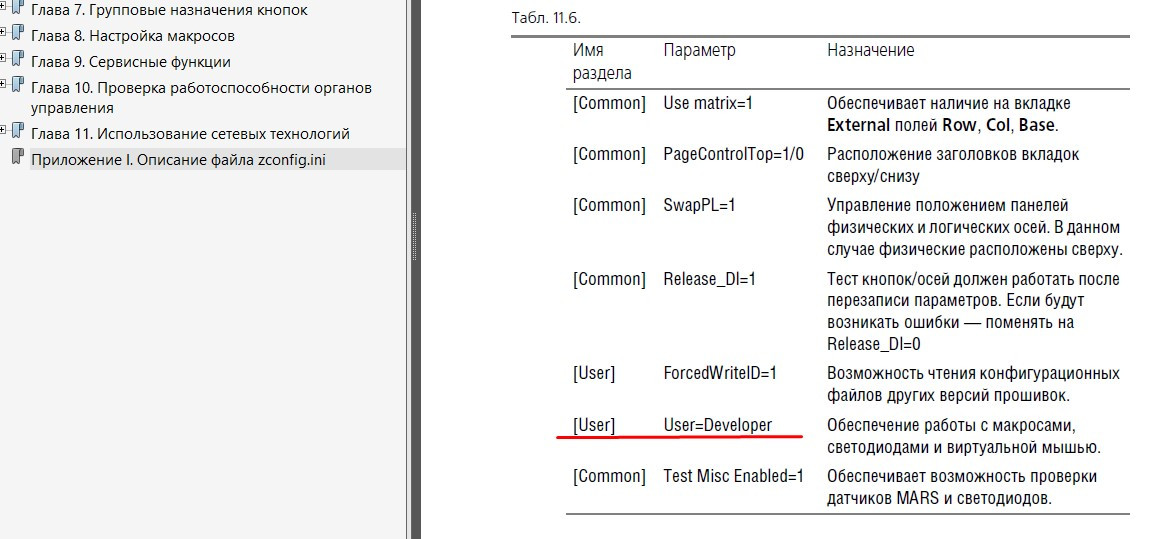Expand the Глава 9 bookmark node
The width and height of the screenshot is (1159, 539).
click(3, 57)
